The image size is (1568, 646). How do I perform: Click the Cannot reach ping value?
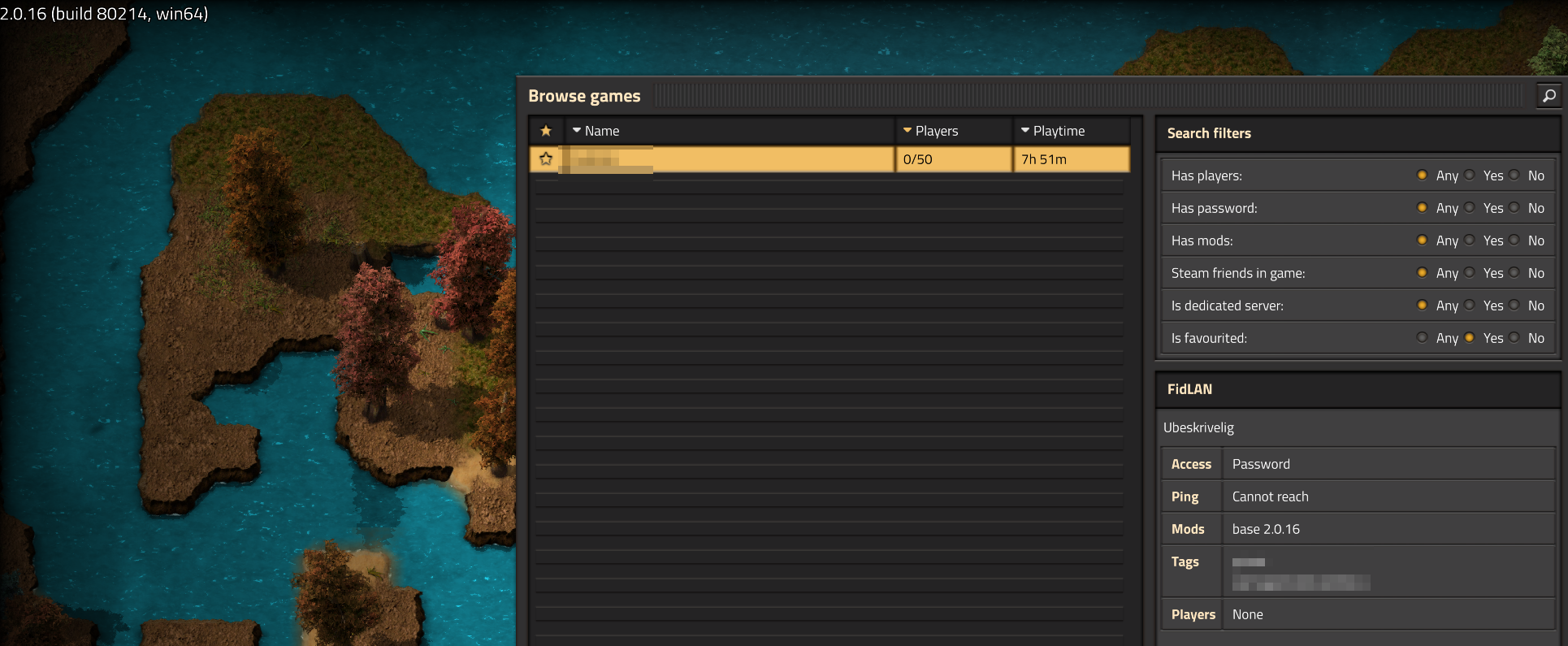[x=1271, y=496]
